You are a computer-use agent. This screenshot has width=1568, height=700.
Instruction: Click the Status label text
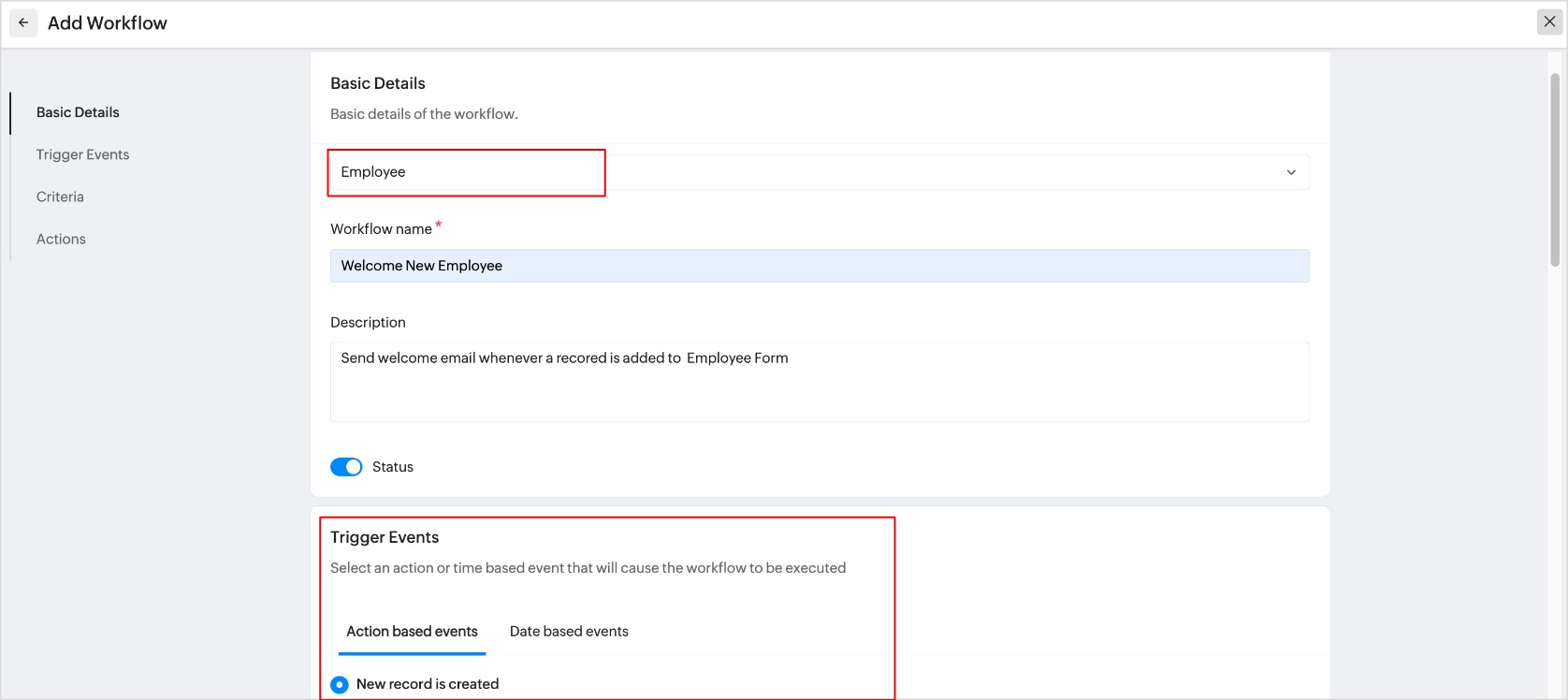click(393, 467)
